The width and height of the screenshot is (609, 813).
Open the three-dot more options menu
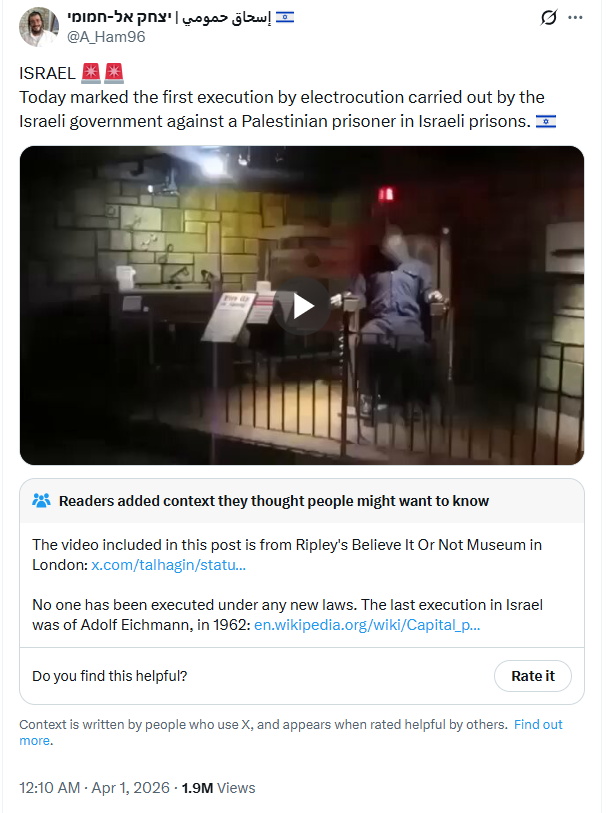pos(575,18)
